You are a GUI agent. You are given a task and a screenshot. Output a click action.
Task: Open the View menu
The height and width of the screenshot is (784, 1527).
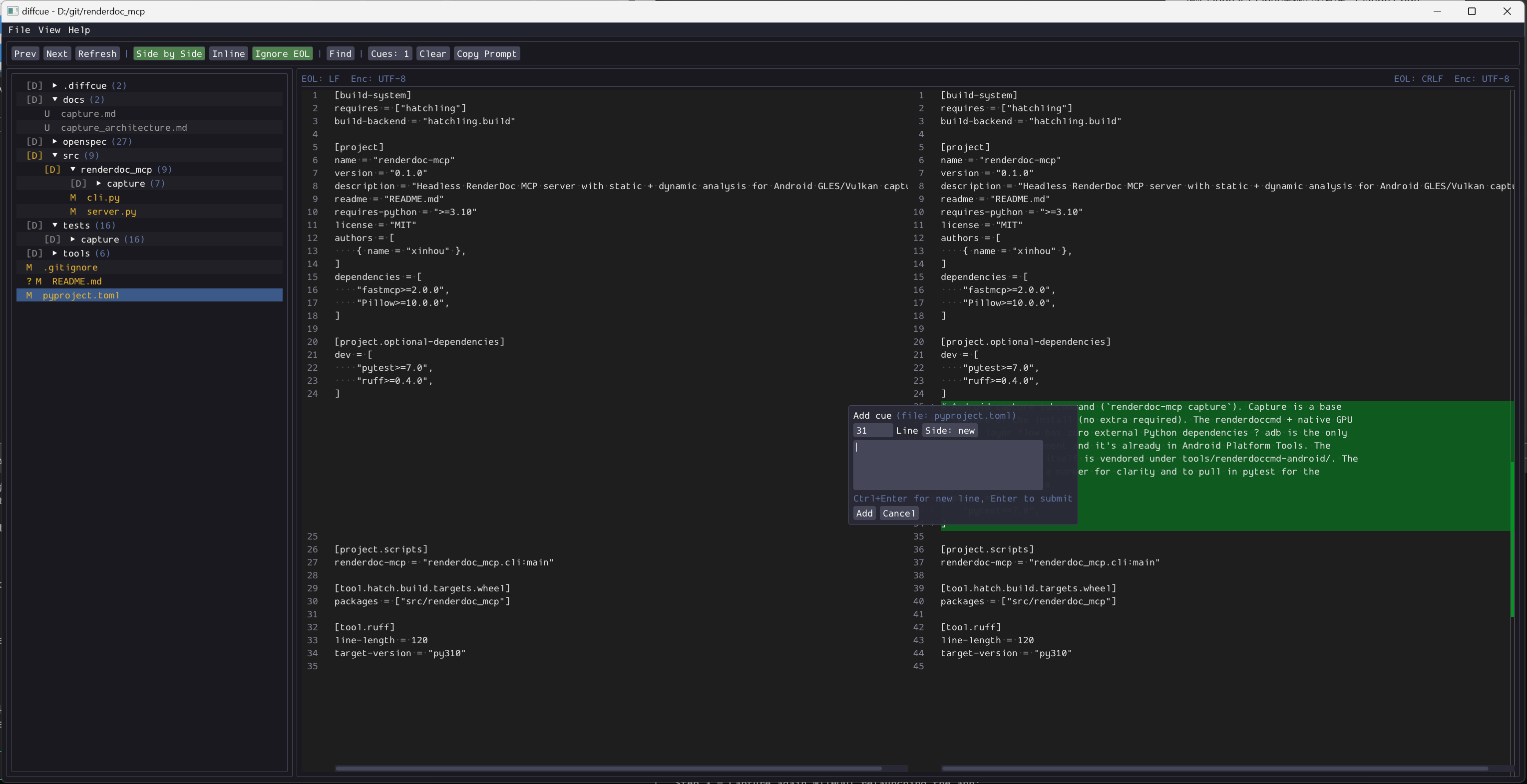[49, 29]
